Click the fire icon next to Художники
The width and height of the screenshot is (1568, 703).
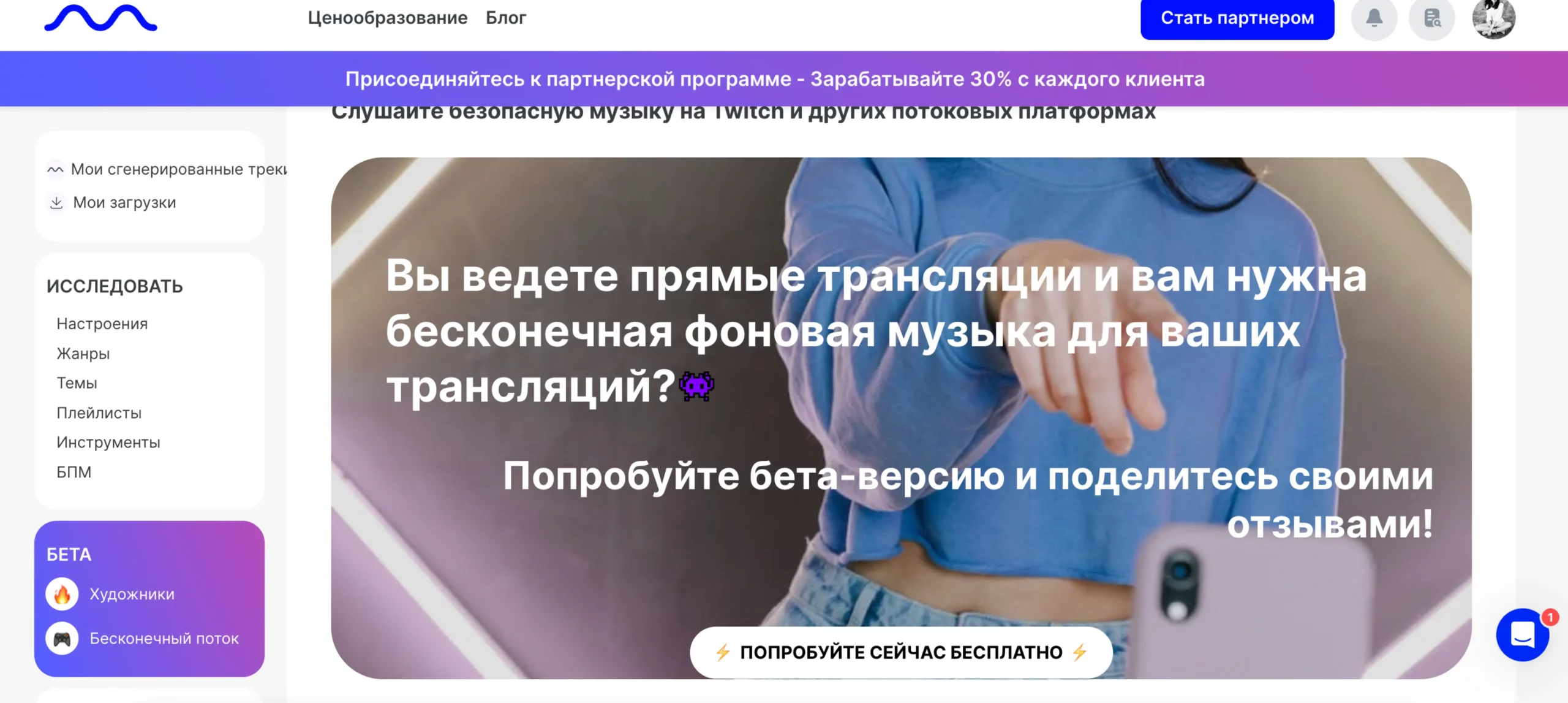click(x=62, y=594)
